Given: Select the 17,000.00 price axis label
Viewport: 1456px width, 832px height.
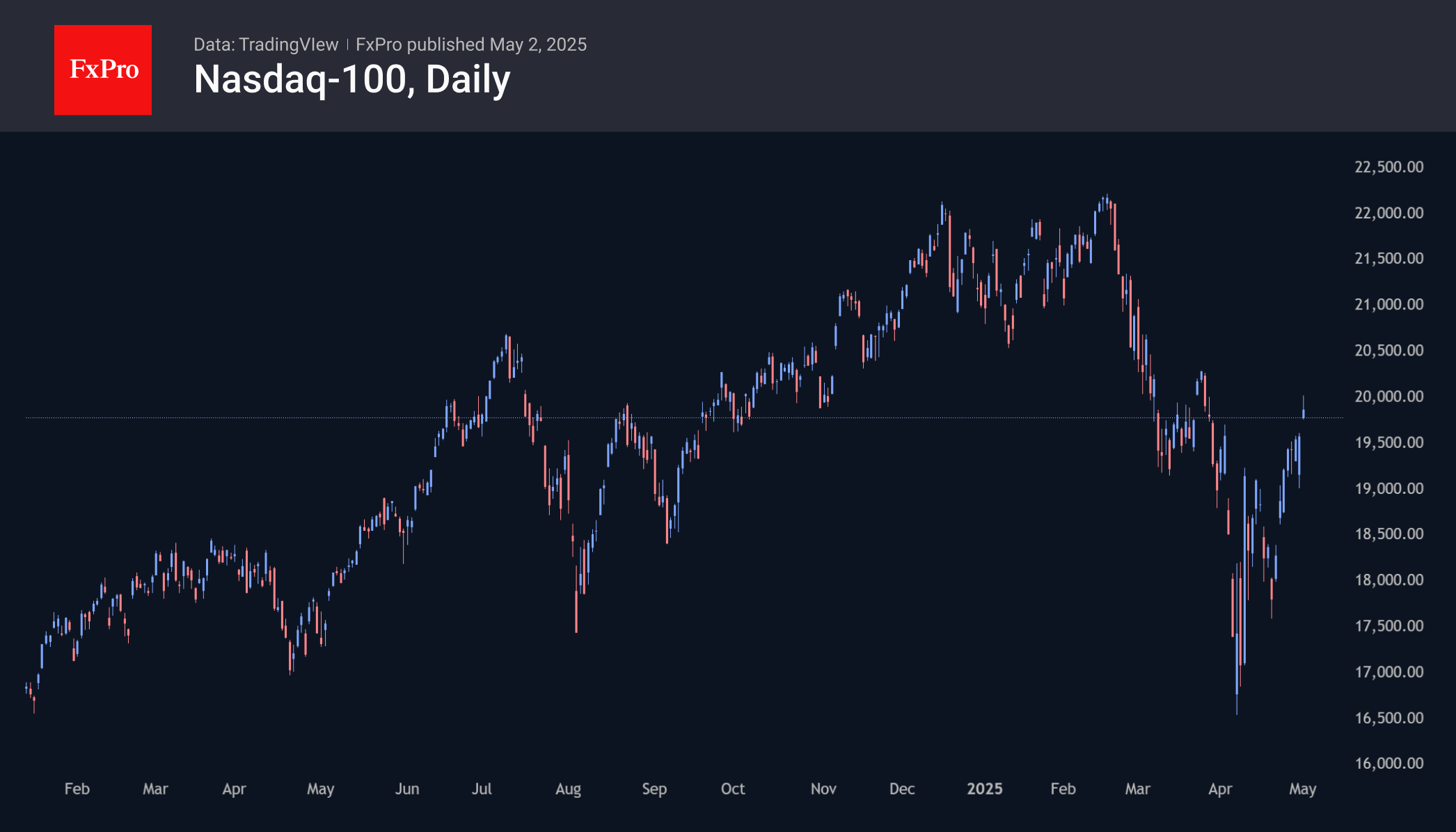Looking at the screenshot, I should tap(1388, 672).
